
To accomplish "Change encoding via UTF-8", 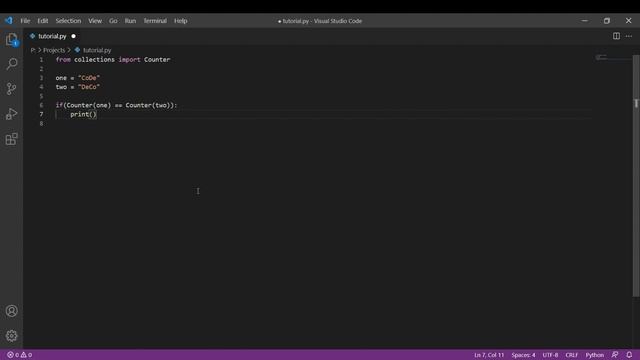I will click(x=550, y=355).
